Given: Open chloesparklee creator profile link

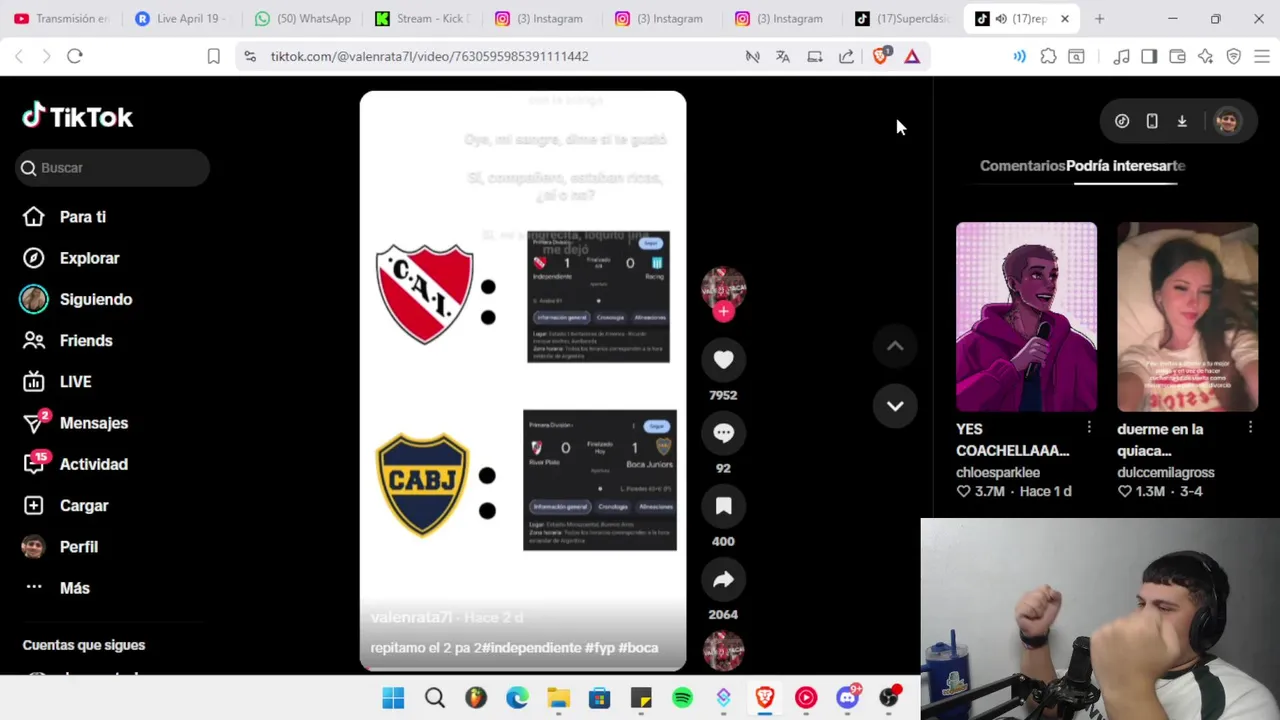Looking at the screenshot, I should [998, 472].
